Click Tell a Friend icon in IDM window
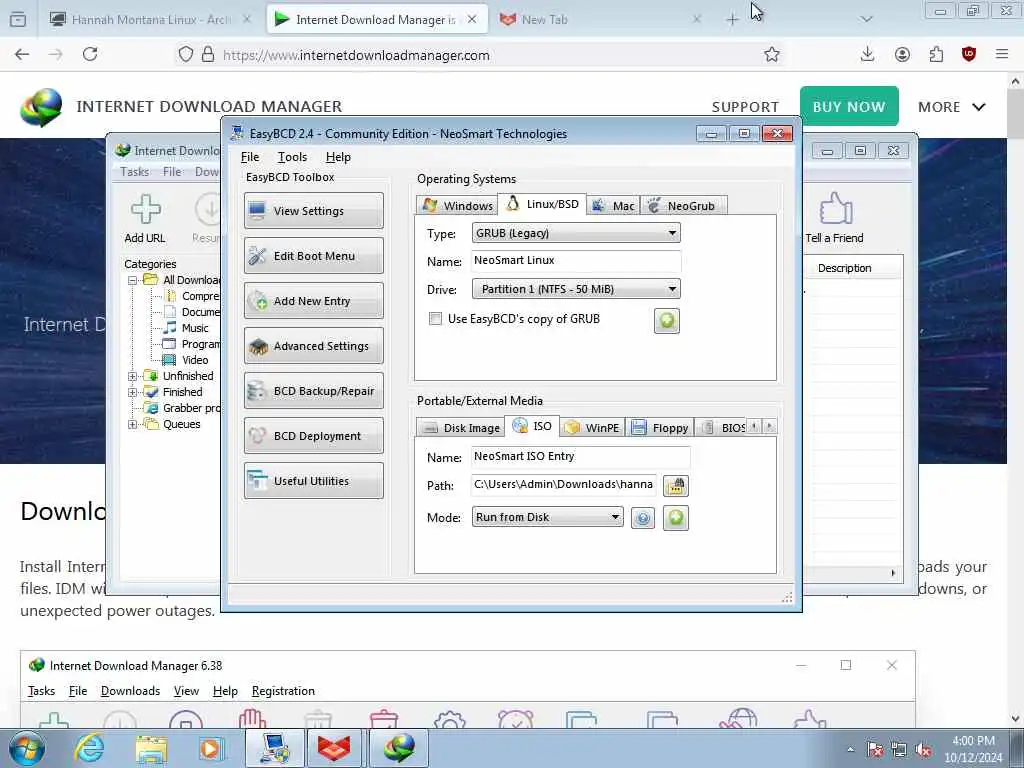This screenshot has height=768, width=1024. [835, 219]
